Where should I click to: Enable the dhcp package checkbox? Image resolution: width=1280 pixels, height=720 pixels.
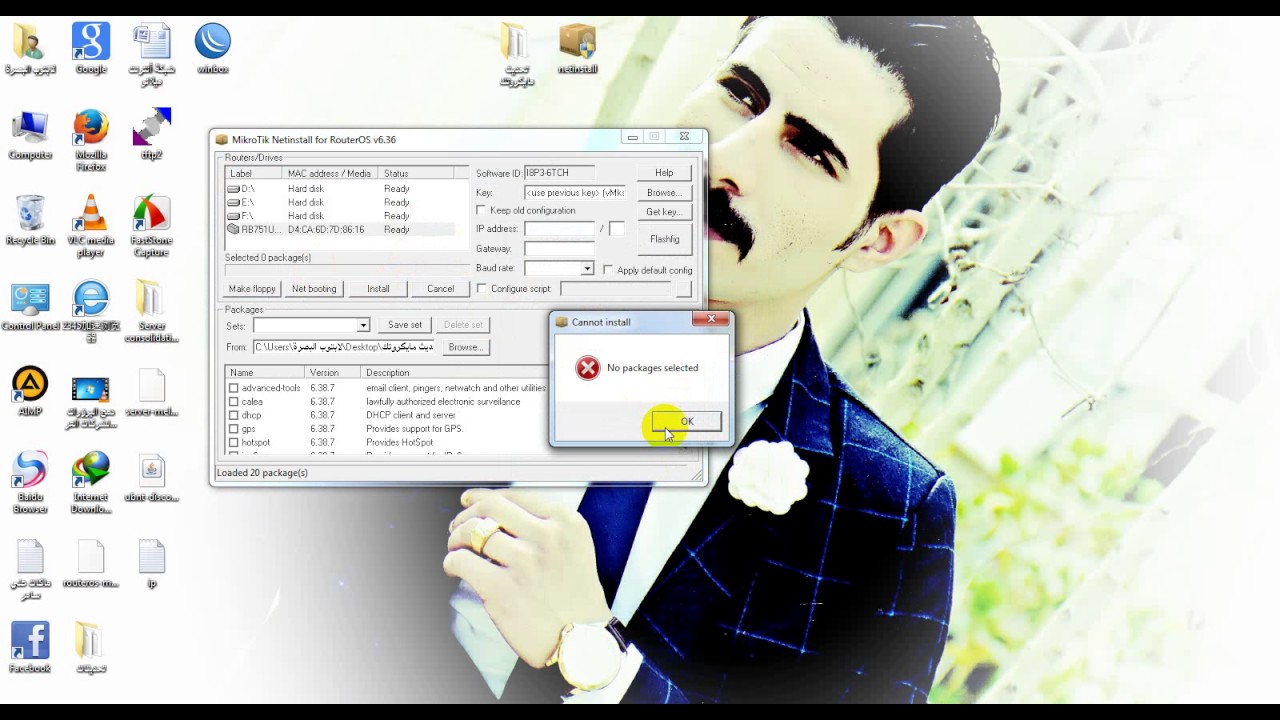234,415
